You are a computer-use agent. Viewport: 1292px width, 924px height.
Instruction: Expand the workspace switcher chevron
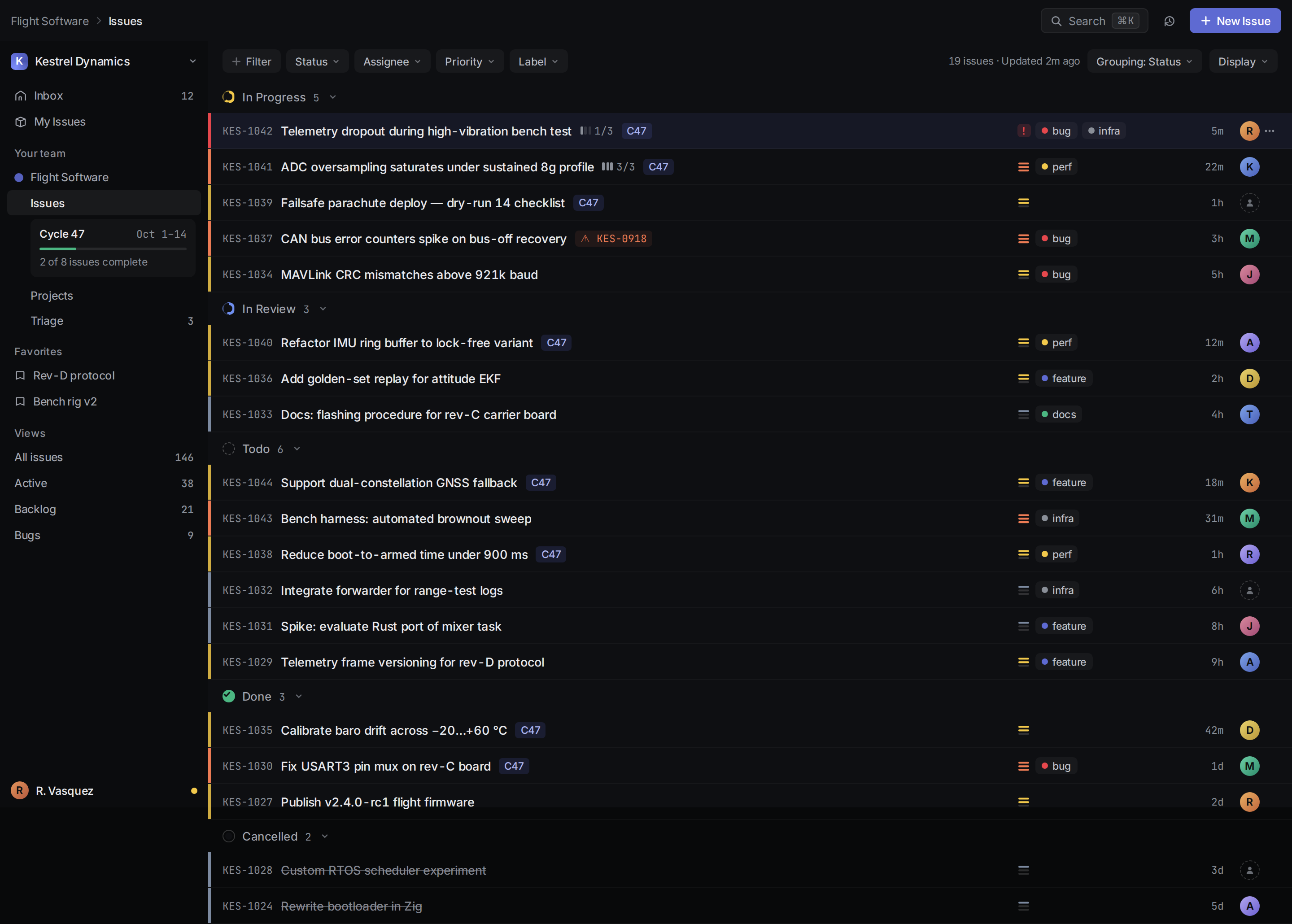tap(193, 61)
